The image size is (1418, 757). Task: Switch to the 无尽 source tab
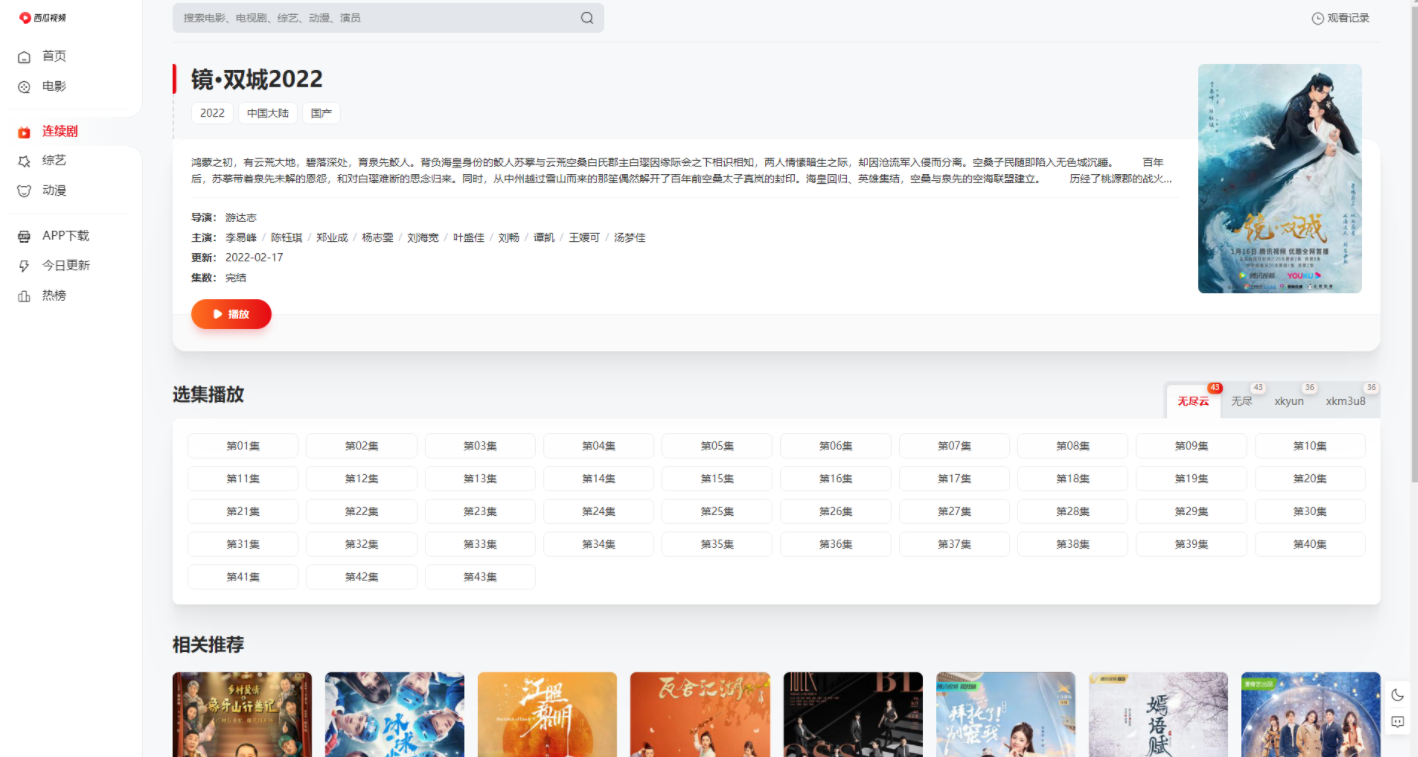pos(1241,401)
